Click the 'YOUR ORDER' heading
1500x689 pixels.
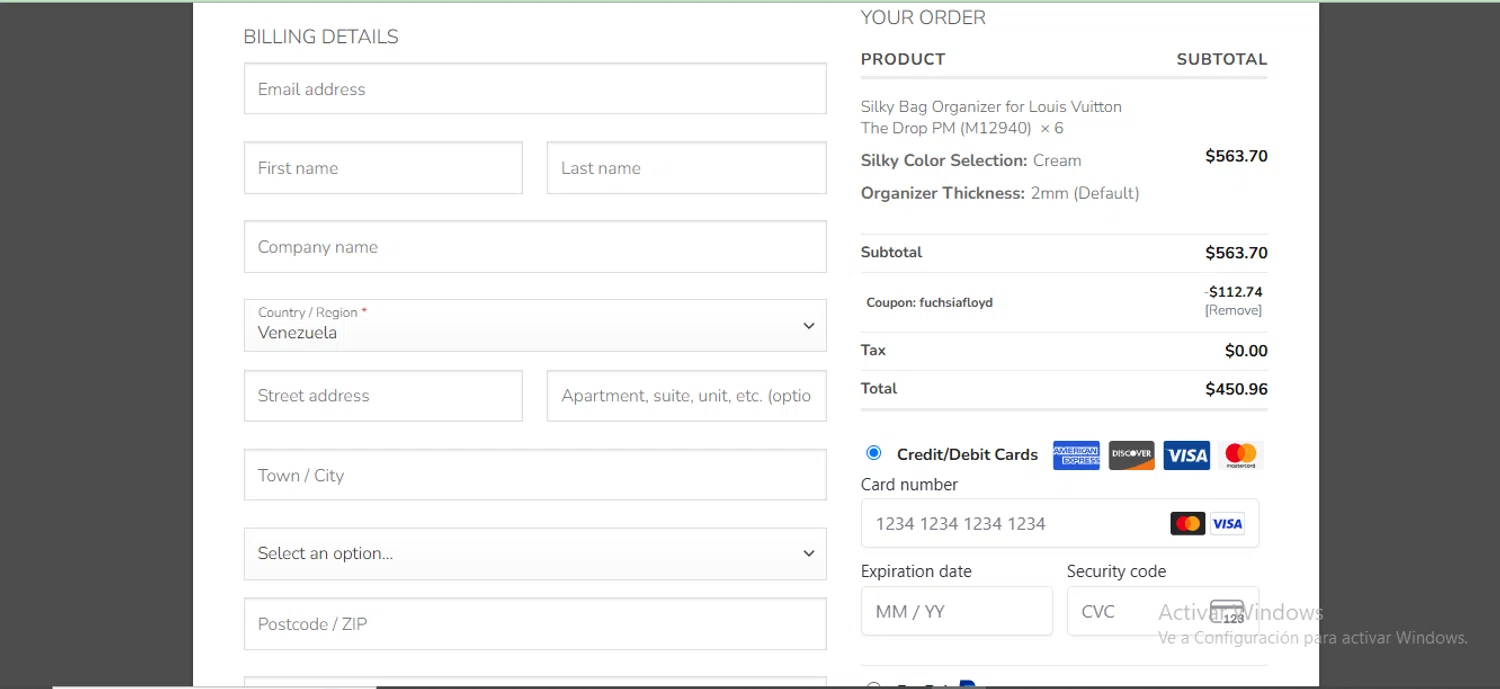click(x=923, y=18)
